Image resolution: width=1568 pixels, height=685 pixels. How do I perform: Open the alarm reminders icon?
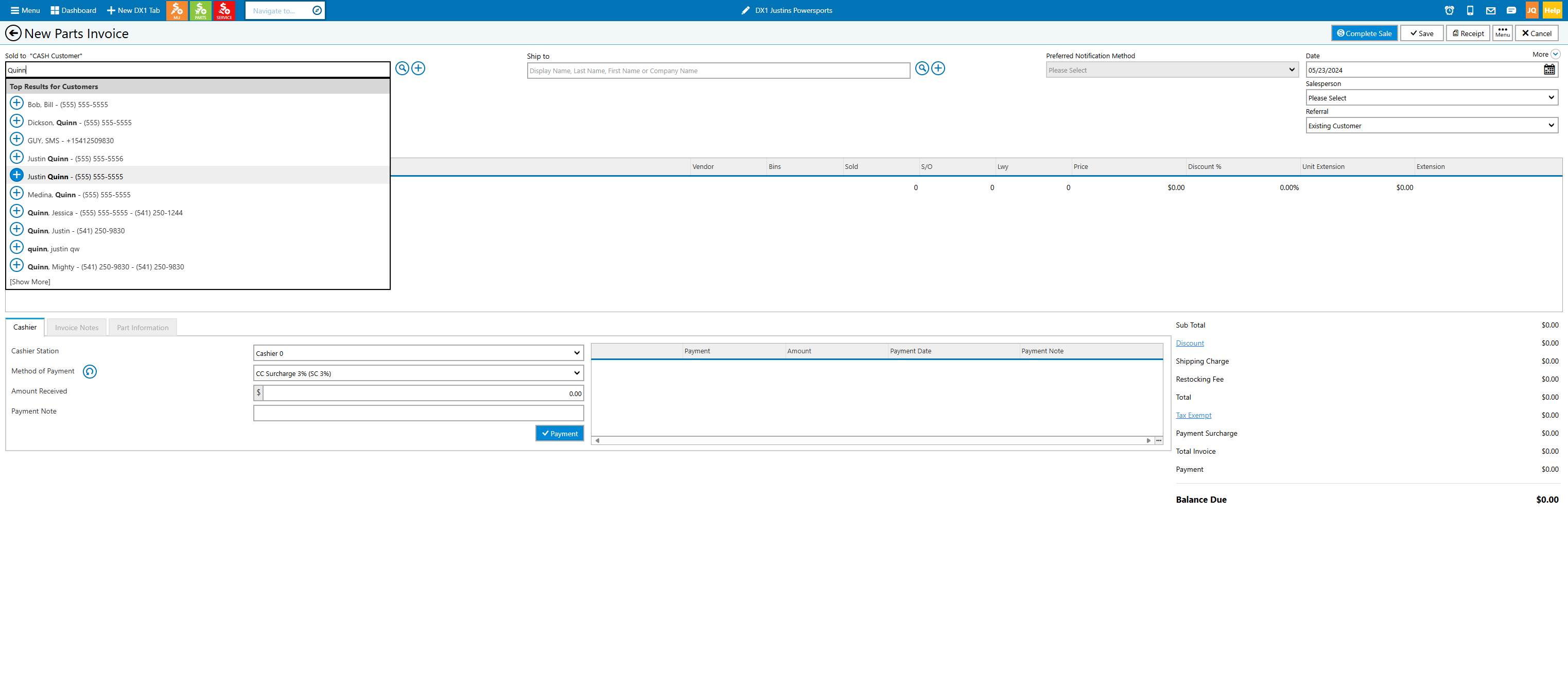[x=1449, y=10]
